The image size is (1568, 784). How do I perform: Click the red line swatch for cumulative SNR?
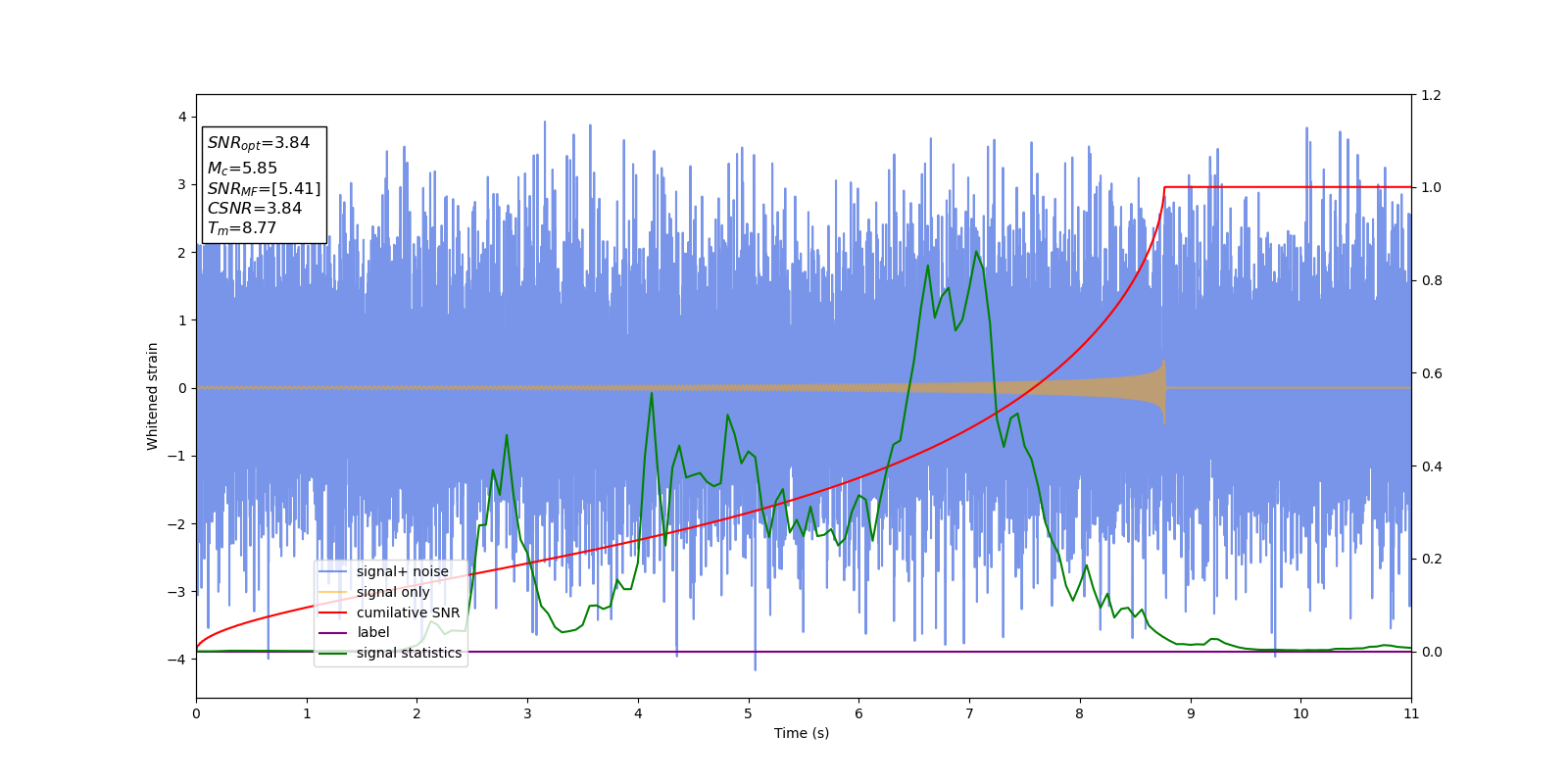click(x=333, y=612)
